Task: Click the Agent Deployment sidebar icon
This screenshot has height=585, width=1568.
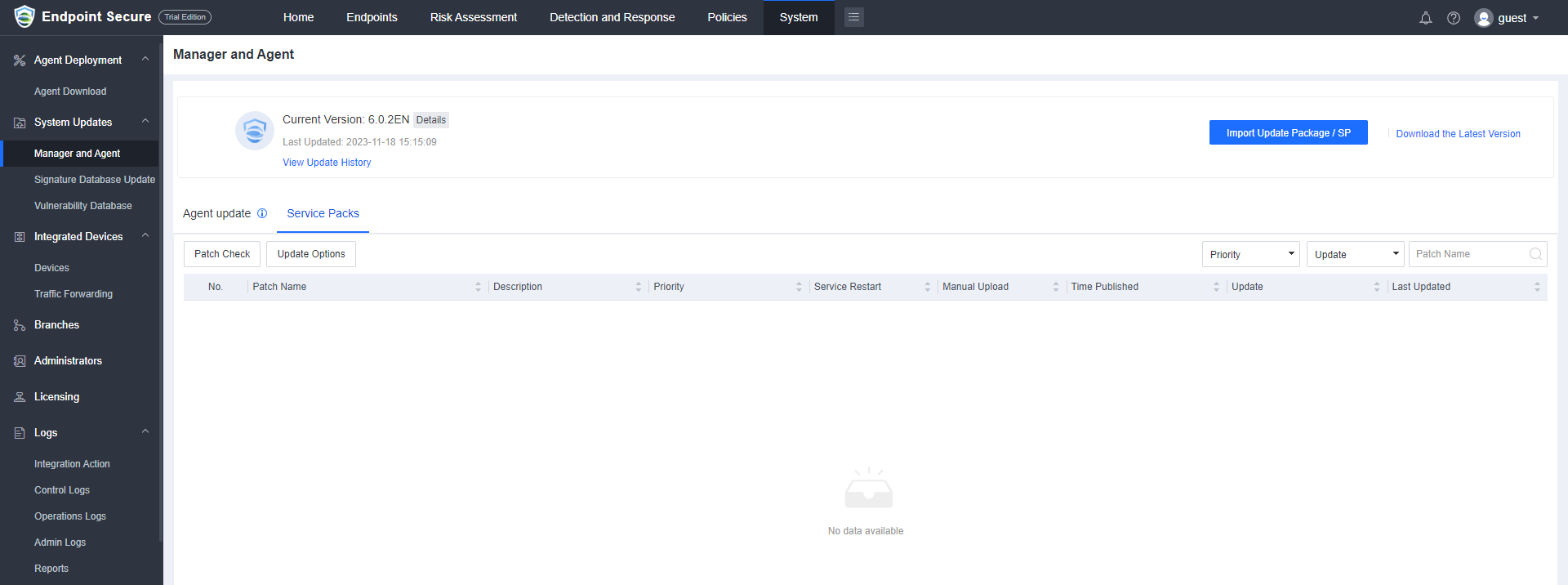Action: point(20,60)
